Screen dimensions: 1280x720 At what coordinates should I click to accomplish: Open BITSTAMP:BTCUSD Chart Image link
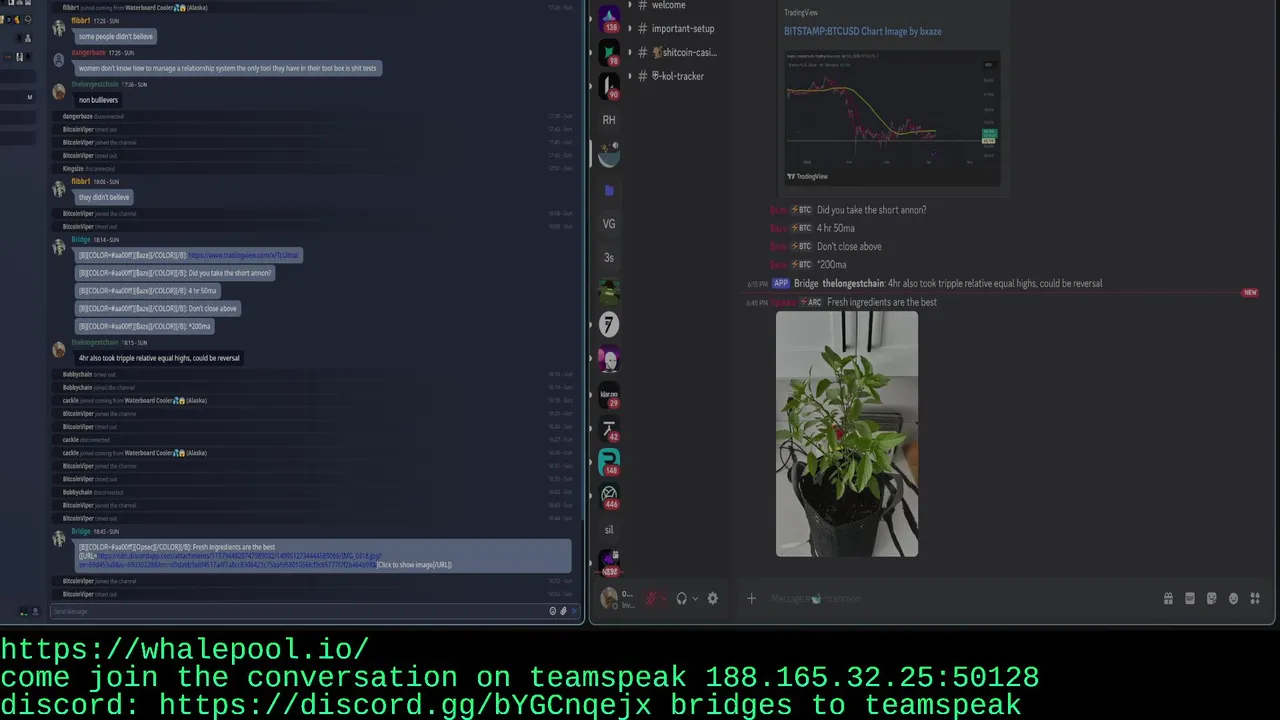click(862, 31)
